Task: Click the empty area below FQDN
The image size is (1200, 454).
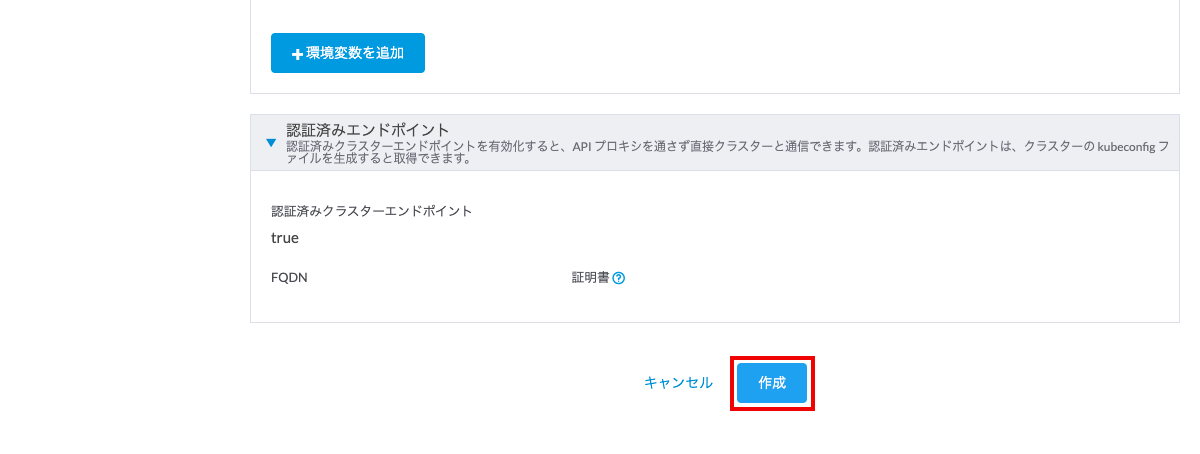Action: pos(400,303)
